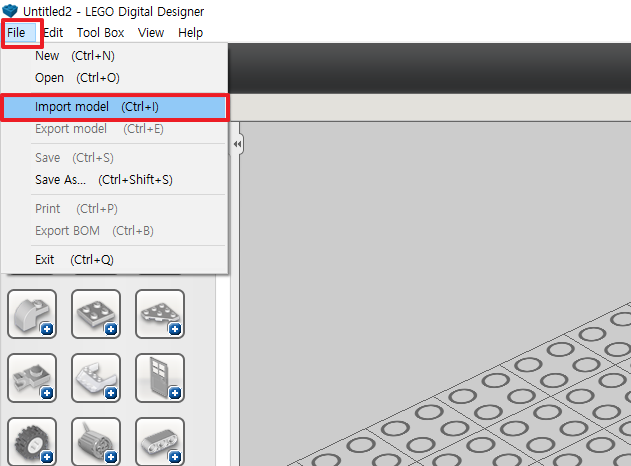
Task: Click the Save (Ctrl+S) entry
Action: (x=114, y=158)
